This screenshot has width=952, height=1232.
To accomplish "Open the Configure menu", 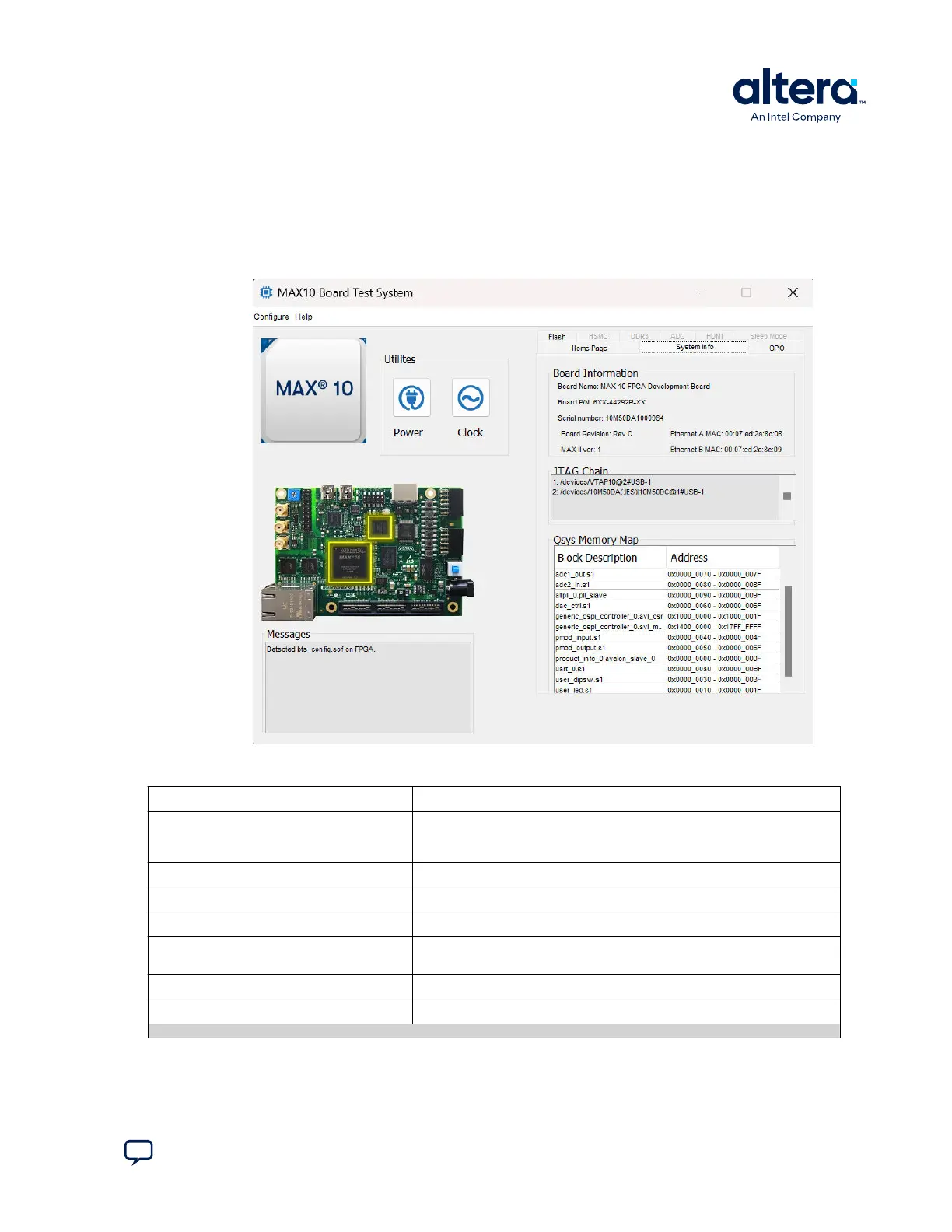I will click(x=271, y=317).
